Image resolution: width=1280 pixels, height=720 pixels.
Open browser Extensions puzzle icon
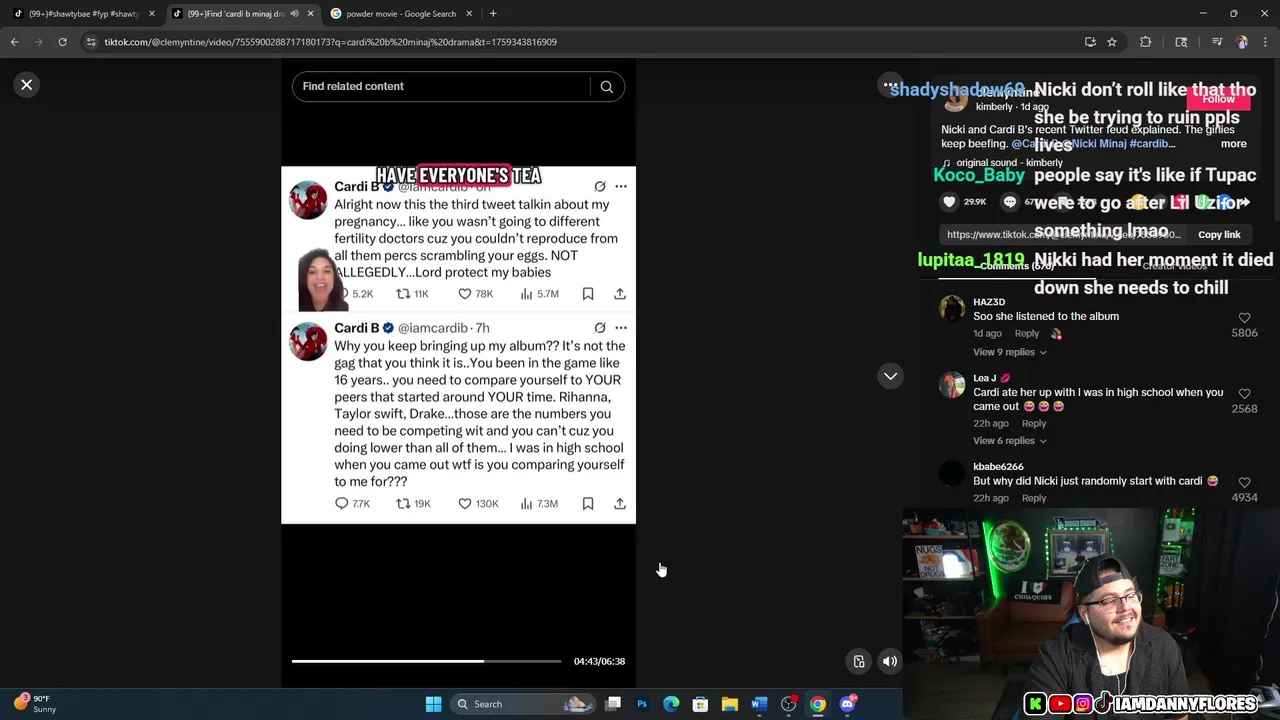[1146, 42]
